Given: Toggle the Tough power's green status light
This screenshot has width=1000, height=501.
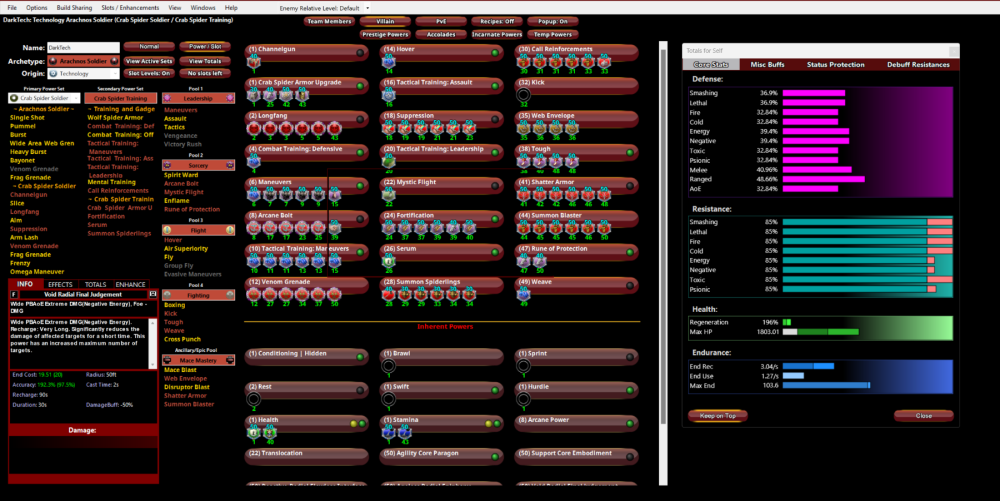Looking at the screenshot, I should [x=630, y=152].
